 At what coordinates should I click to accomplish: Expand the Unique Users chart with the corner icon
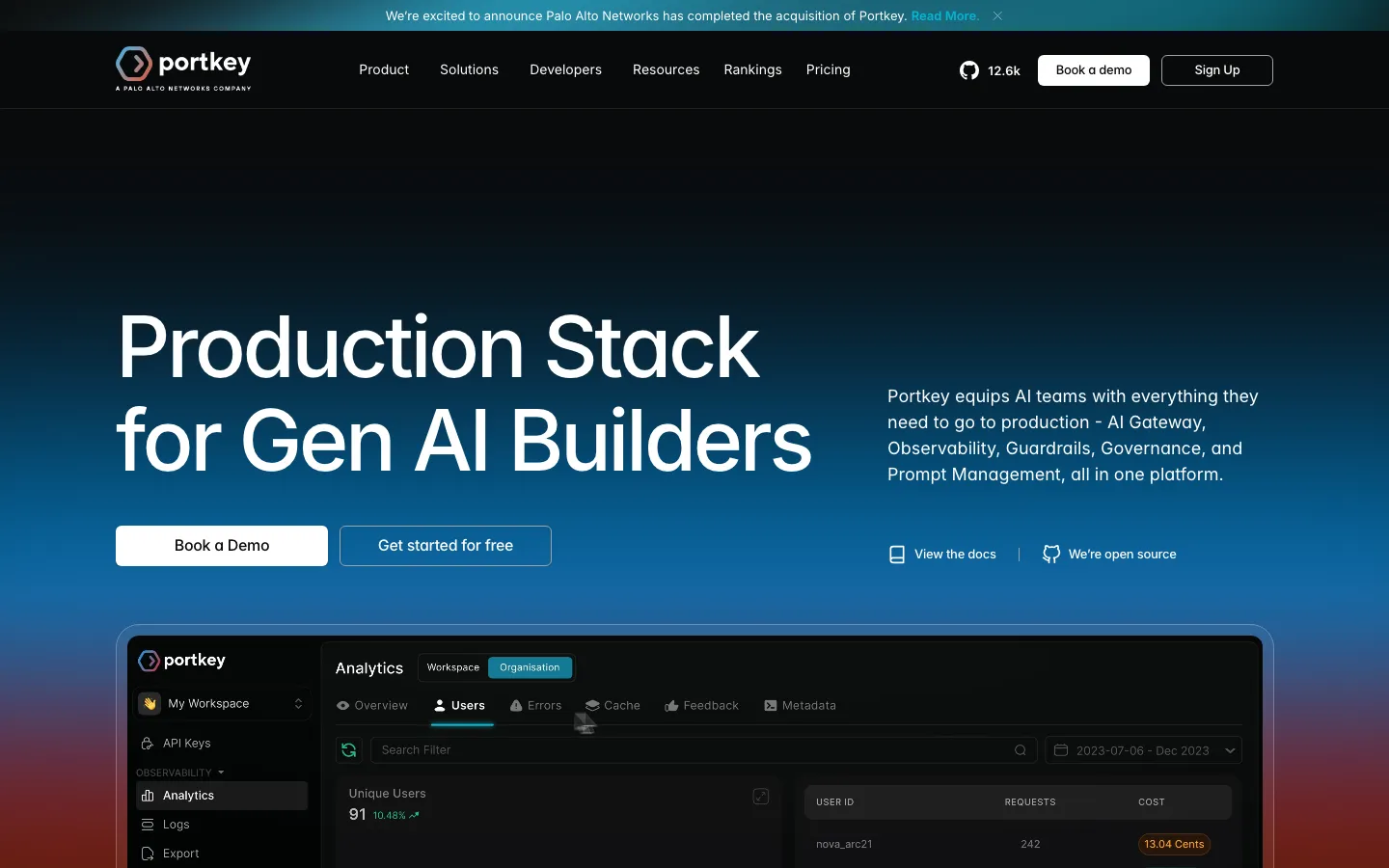(761, 797)
